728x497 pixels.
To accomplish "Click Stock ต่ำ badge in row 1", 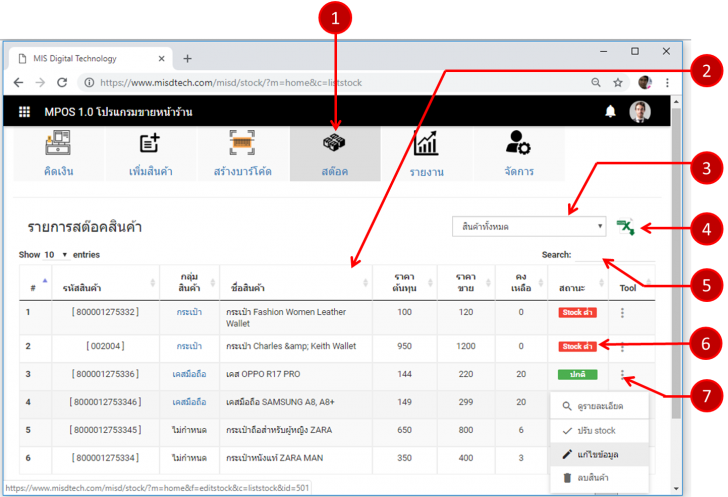I will pos(578,313).
